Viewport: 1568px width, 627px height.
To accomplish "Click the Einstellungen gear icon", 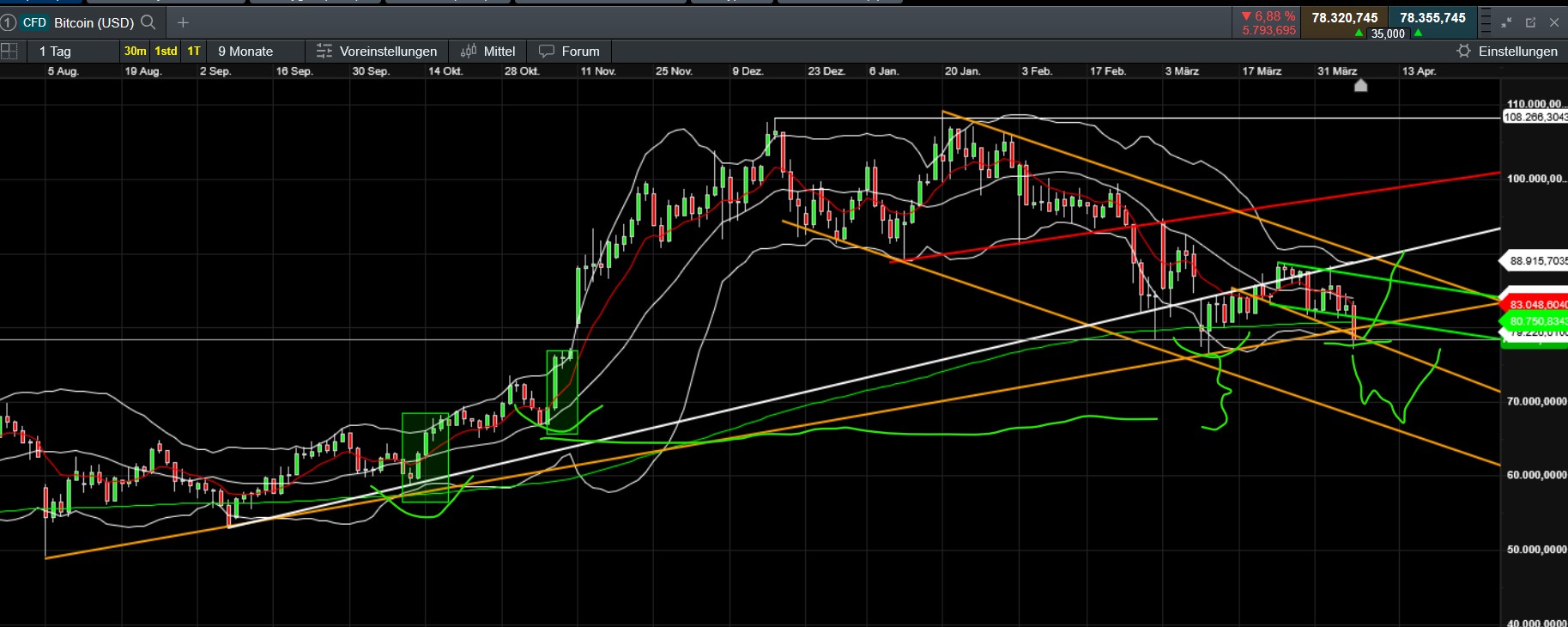I will point(1464,52).
